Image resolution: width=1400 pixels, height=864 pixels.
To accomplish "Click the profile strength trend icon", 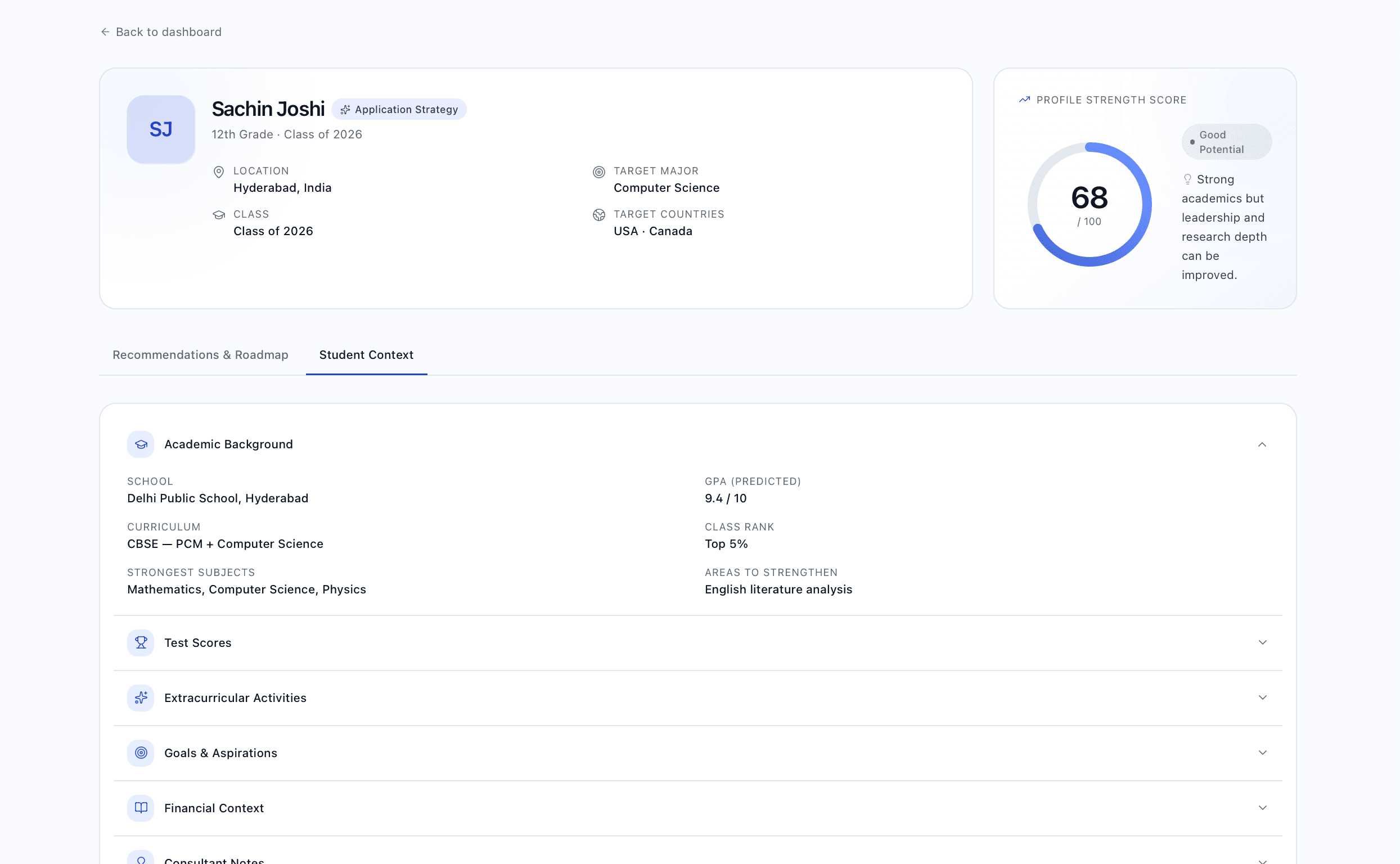I will (x=1025, y=100).
